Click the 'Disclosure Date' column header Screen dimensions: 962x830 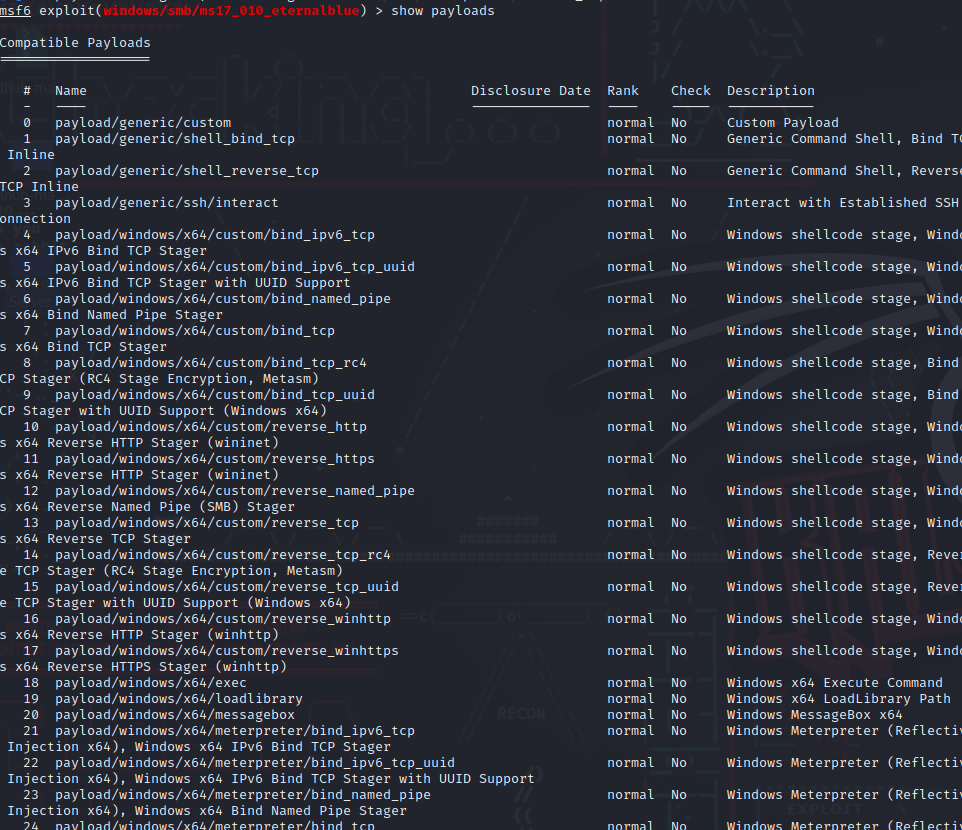[531, 91]
